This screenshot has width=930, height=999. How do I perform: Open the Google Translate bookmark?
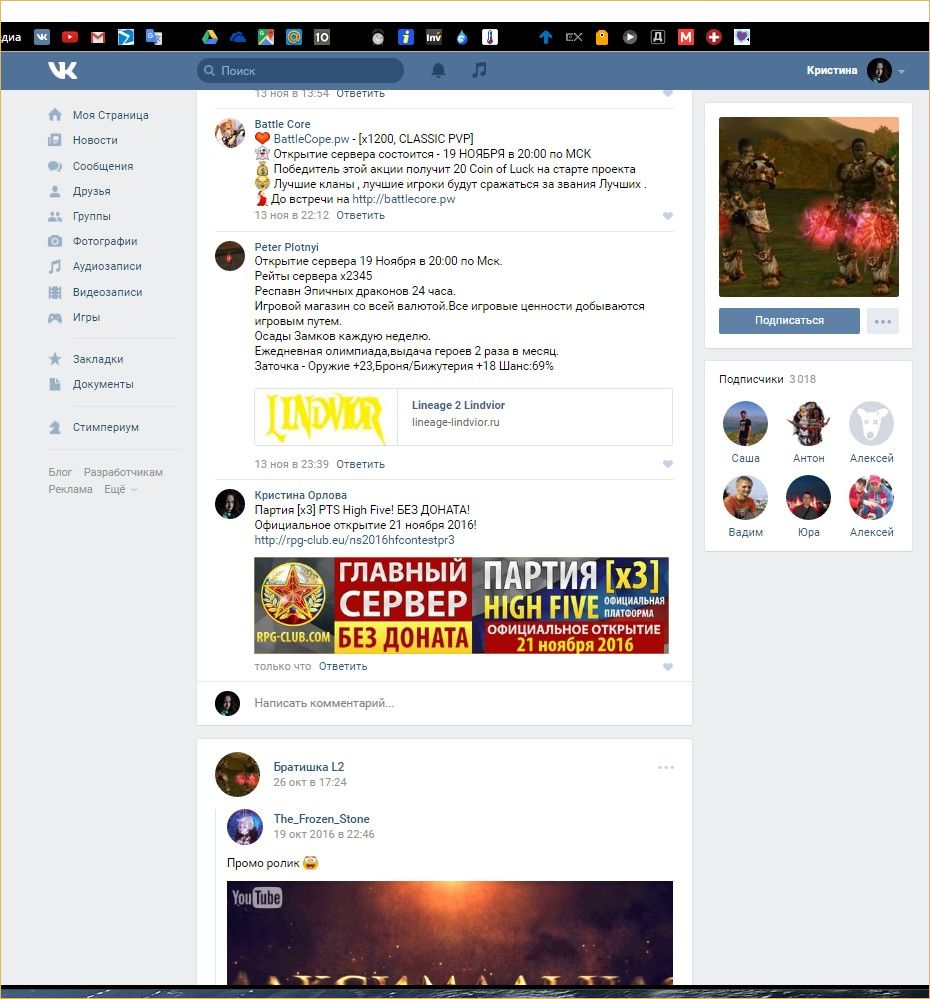point(154,37)
